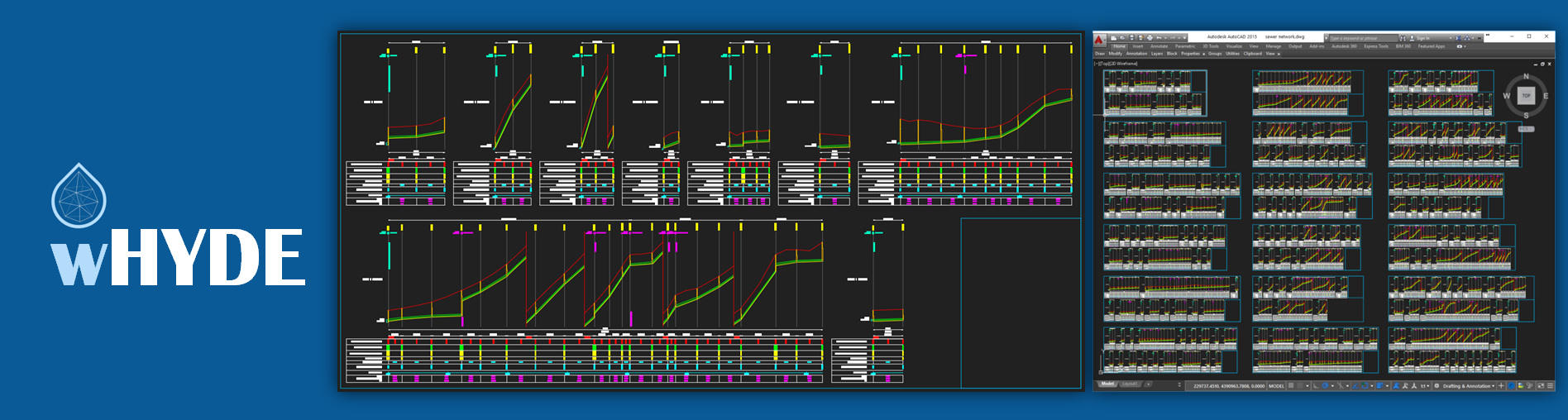Select Output ribbon tab
This screenshot has width=1568, height=420.
(x=1295, y=46)
